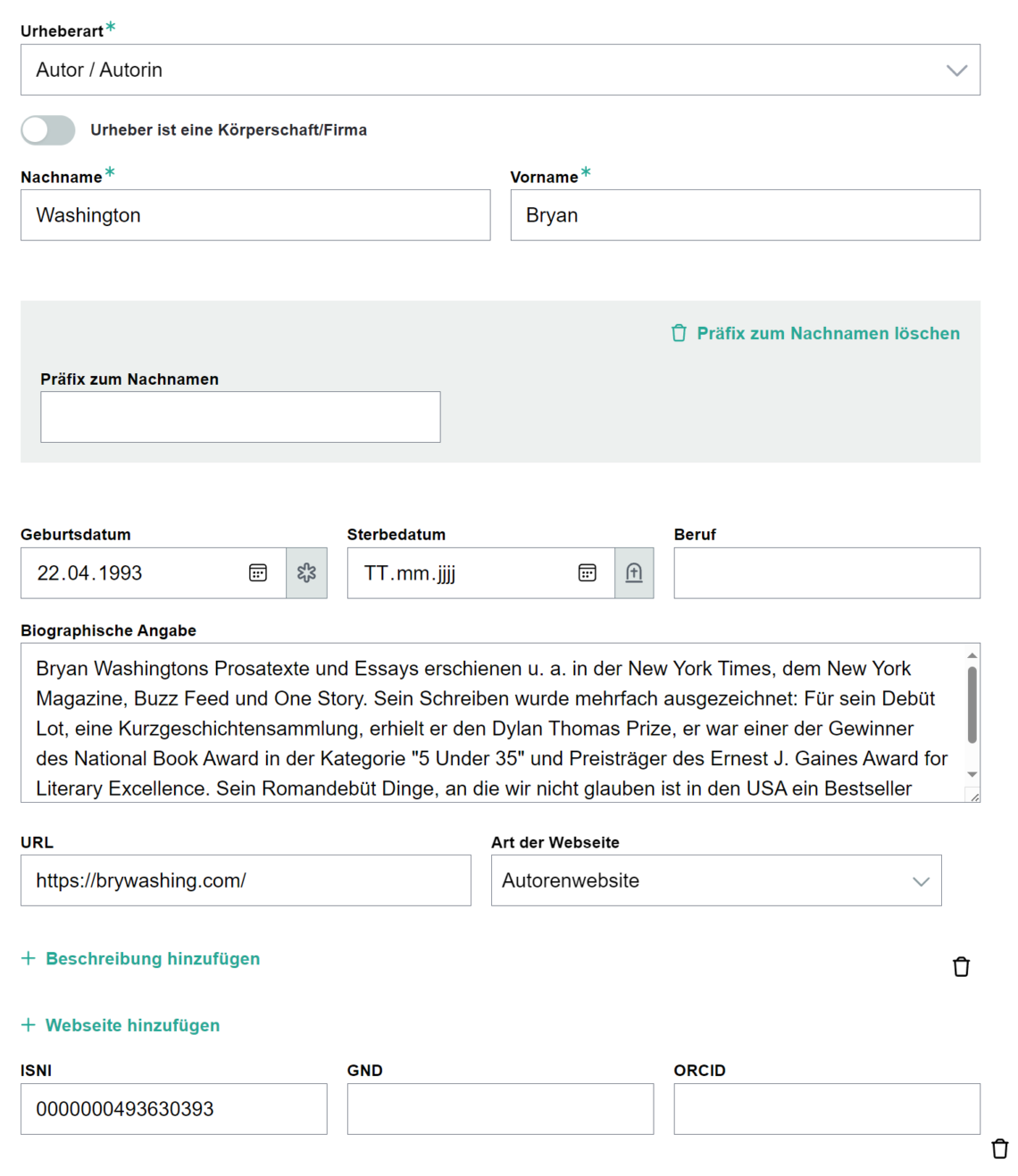Expand the Art der Webseite dropdown
The width and height of the screenshot is (1018, 1176).
(715, 880)
